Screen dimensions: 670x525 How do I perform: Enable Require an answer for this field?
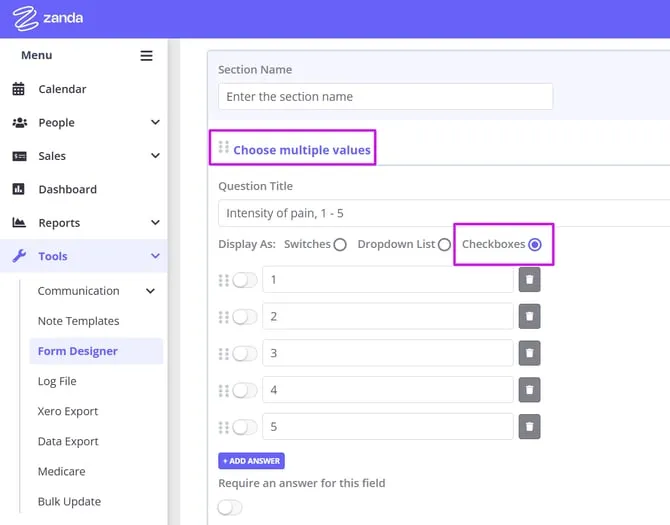[230, 507]
